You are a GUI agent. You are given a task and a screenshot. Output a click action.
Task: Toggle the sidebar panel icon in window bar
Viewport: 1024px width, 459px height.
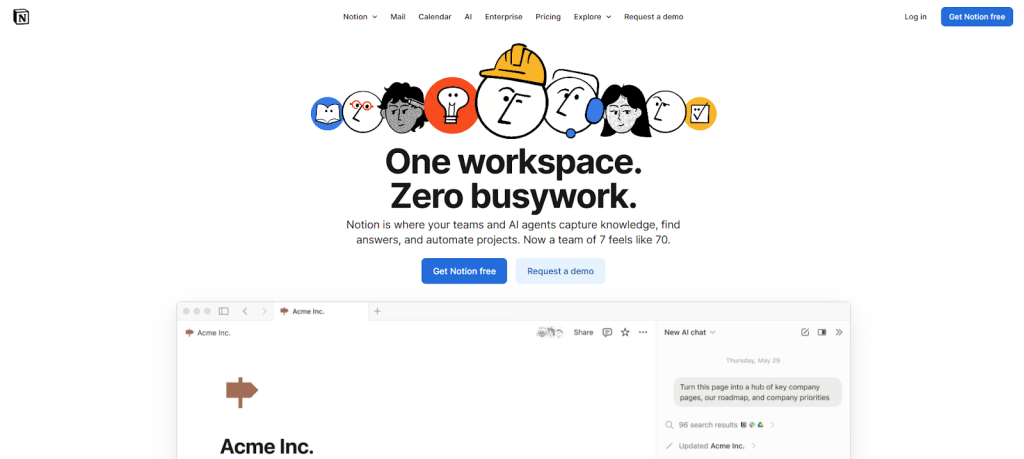tap(223, 311)
